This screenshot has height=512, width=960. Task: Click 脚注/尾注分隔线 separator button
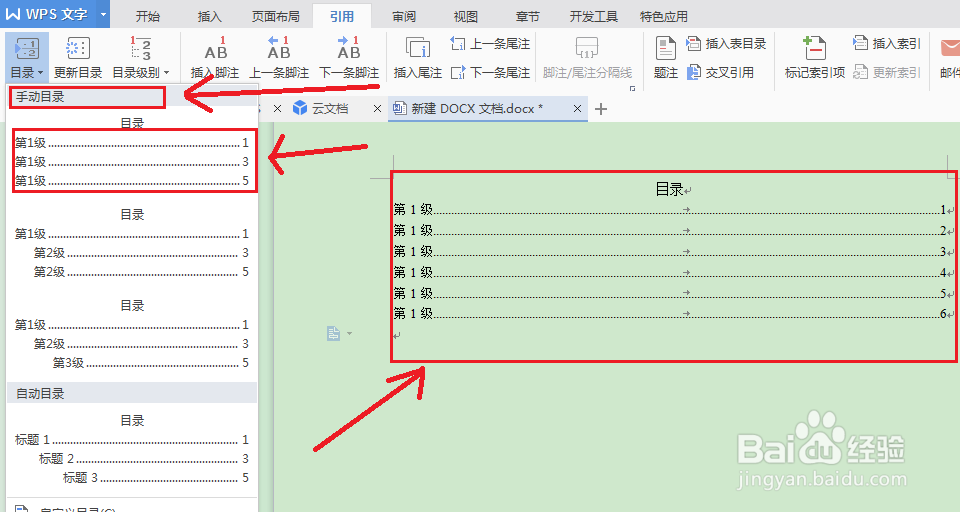587,58
